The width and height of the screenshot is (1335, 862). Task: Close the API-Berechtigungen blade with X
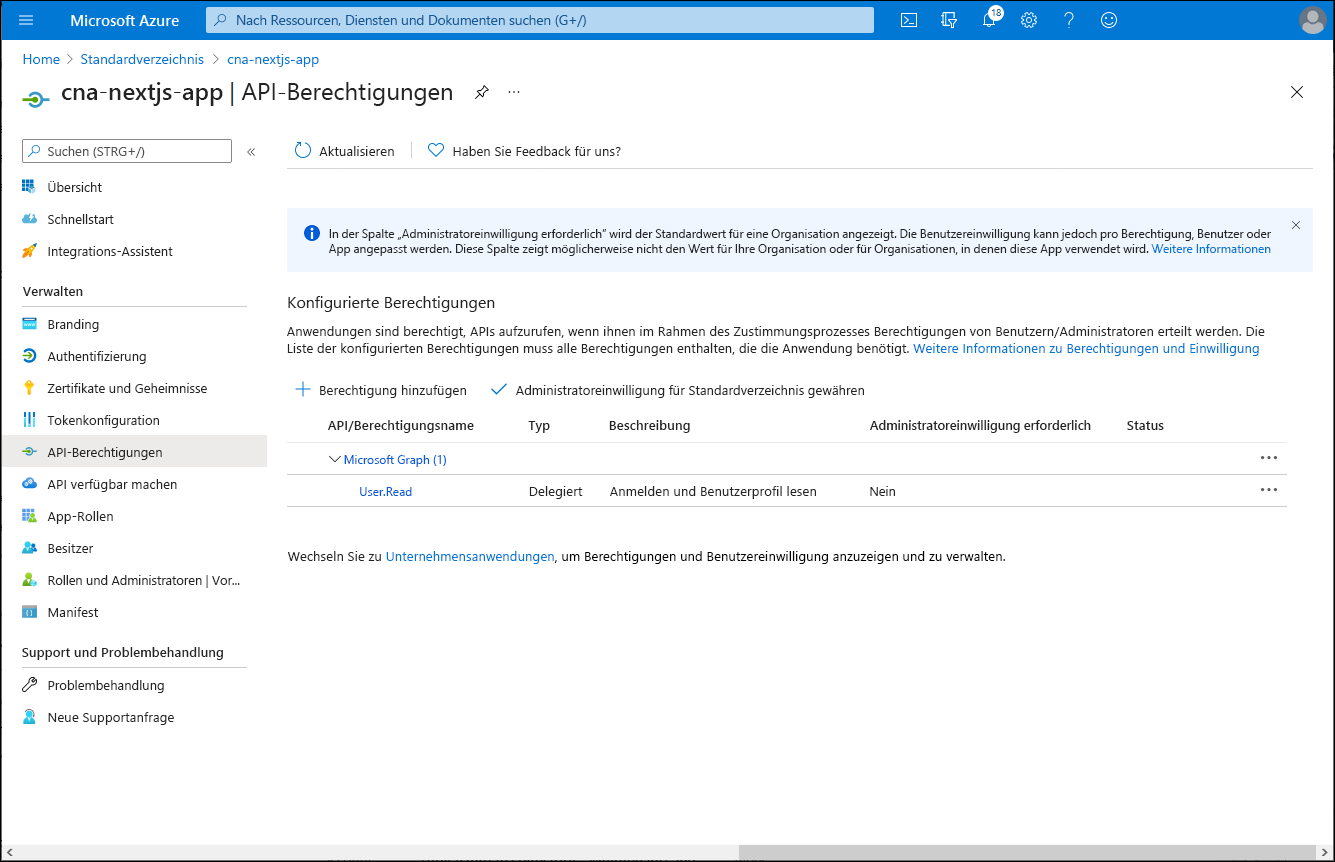pyautogui.click(x=1297, y=92)
